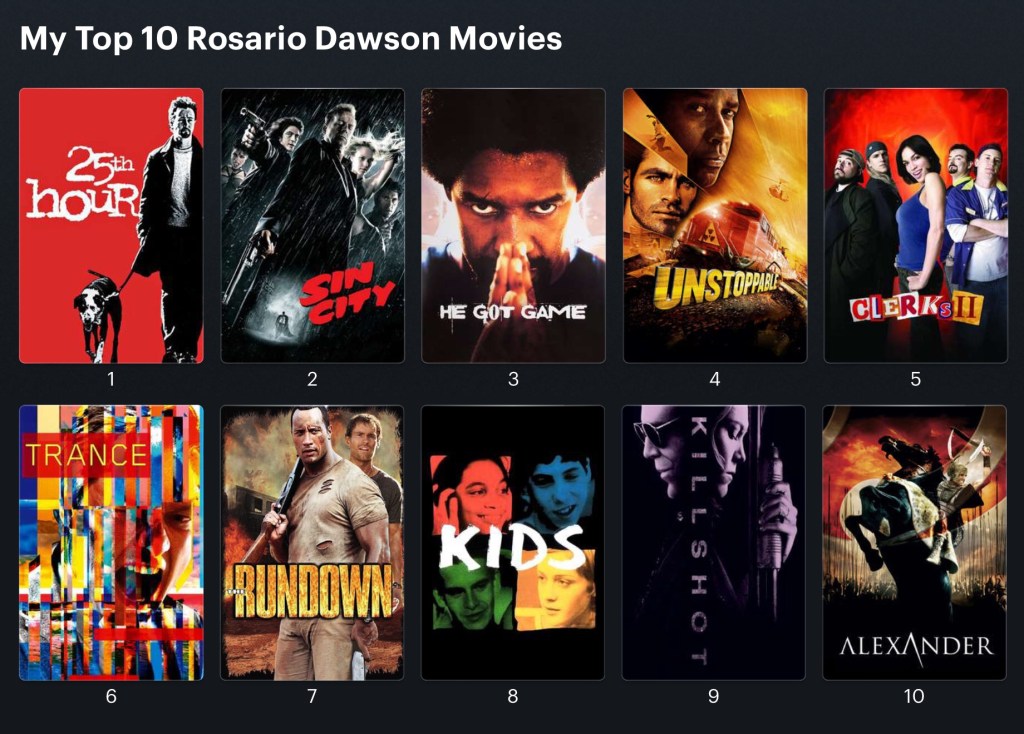Open the Trance movie poster
The width and height of the screenshot is (1024, 734).
111,543
